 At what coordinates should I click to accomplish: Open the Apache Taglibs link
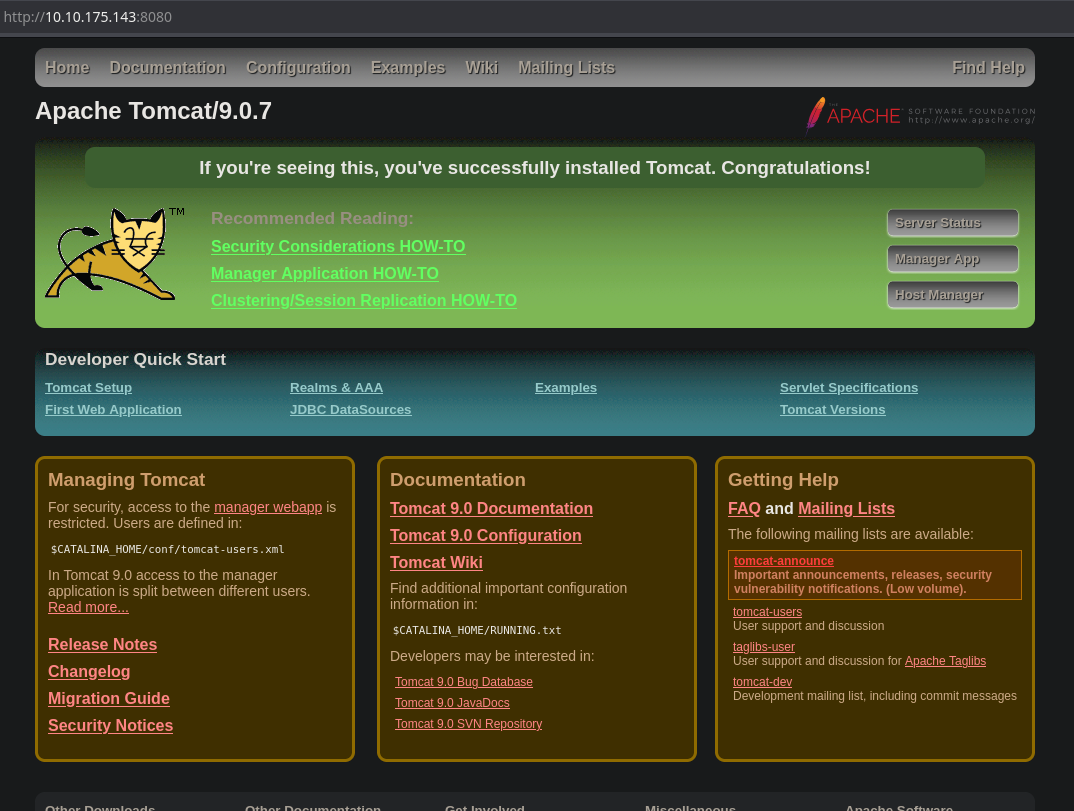[x=945, y=661]
